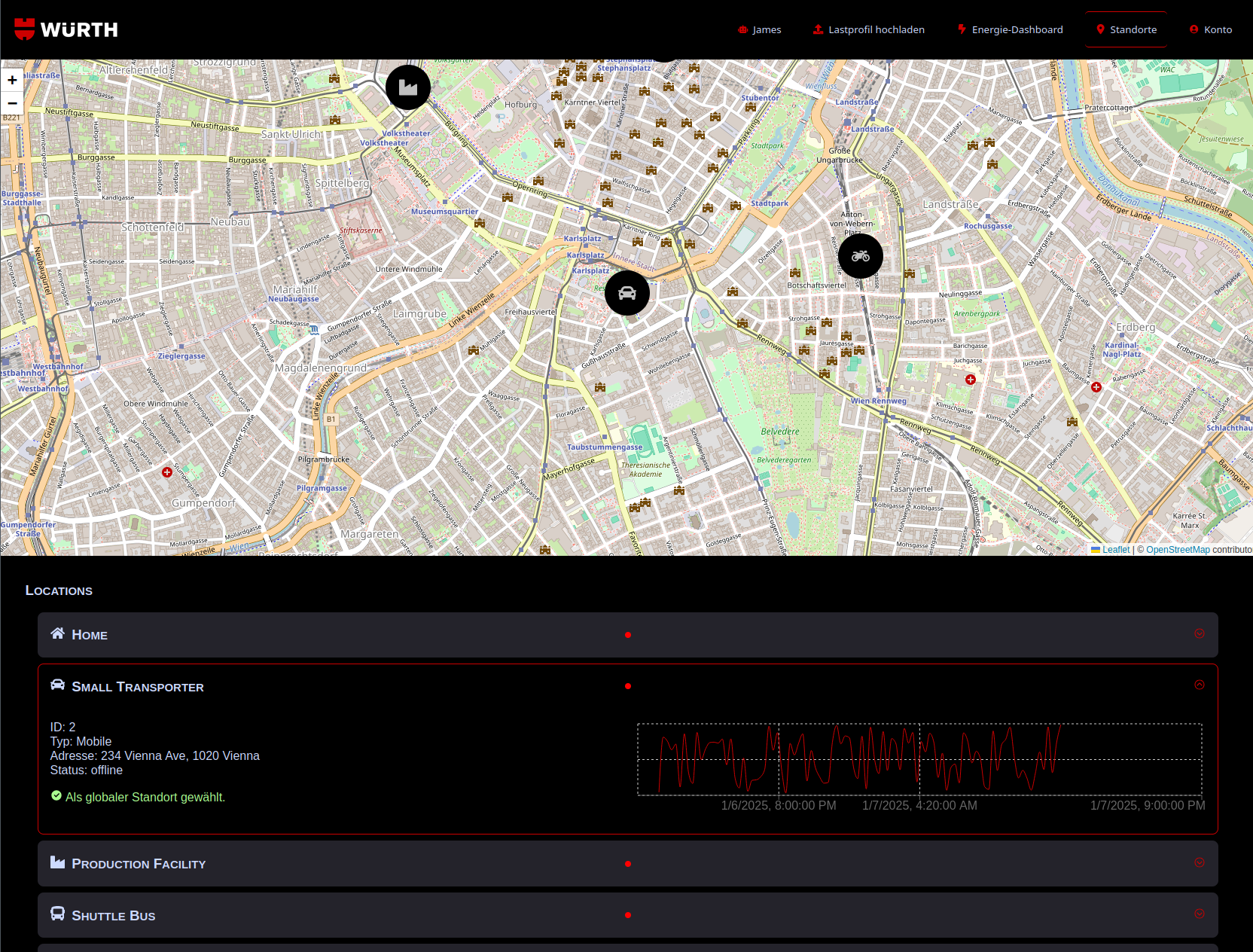The width and height of the screenshot is (1253, 952).
Task: Click the green checkmark beside Als globaler Standort gewählt
Action: [56, 795]
